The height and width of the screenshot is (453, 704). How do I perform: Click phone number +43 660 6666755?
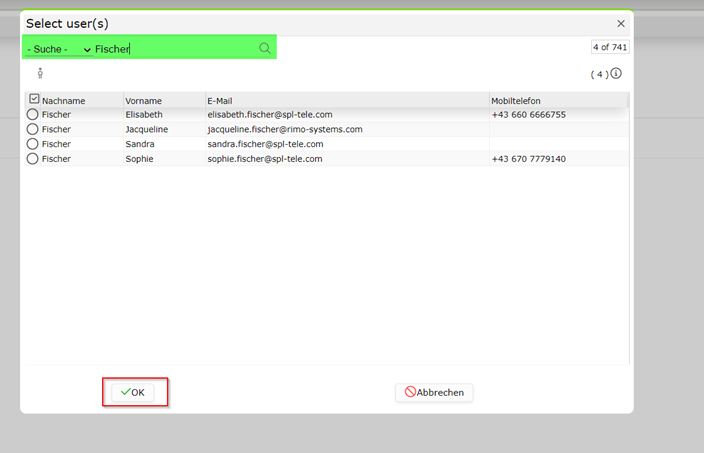click(528, 114)
